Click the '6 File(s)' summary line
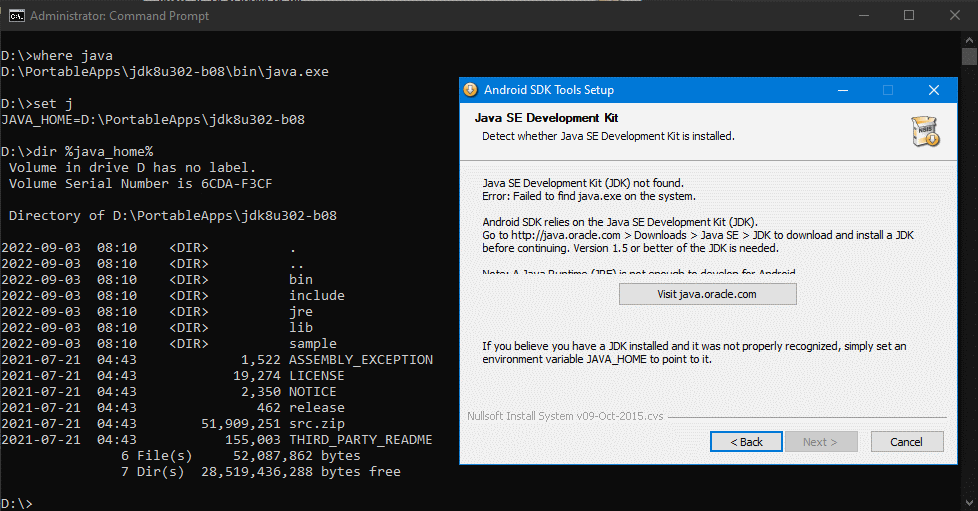This screenshot has width=978, height=511. (241, 455)
